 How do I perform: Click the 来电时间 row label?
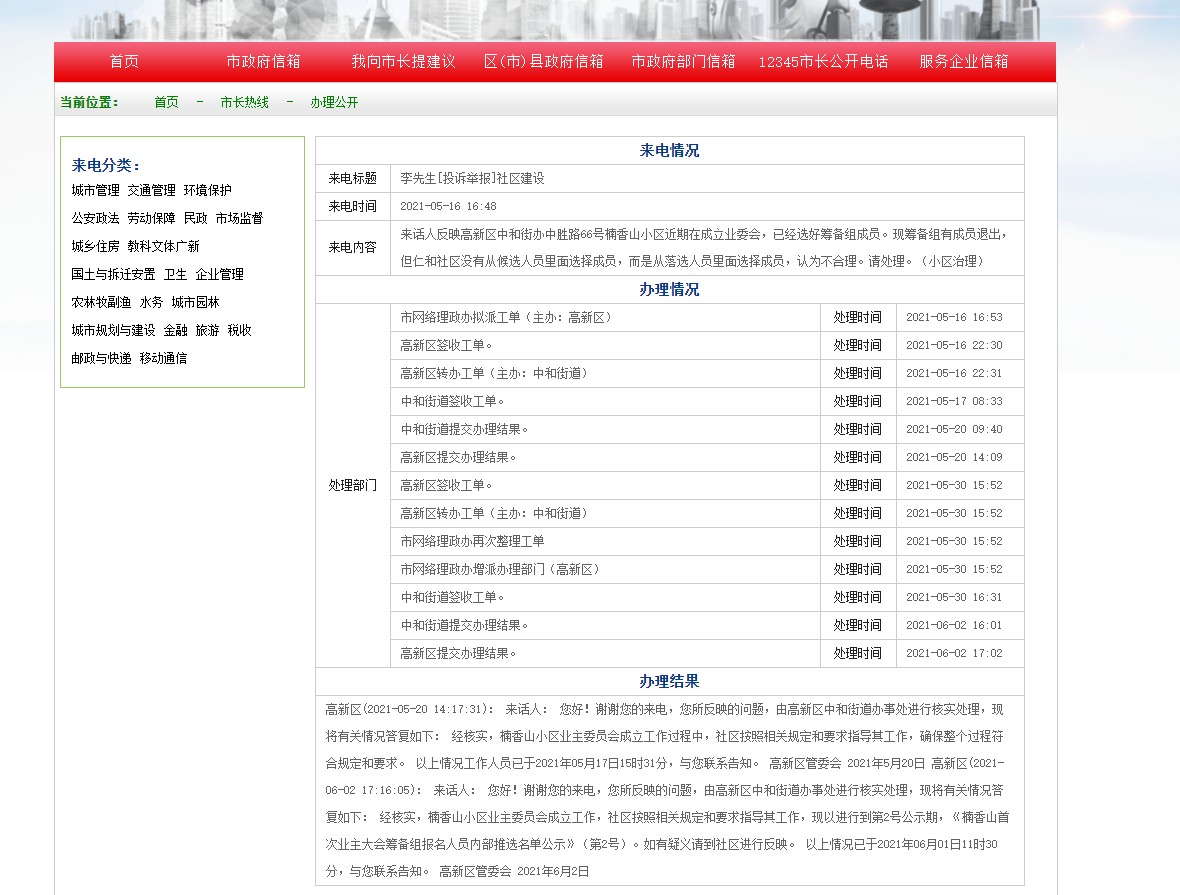point(352,206)
